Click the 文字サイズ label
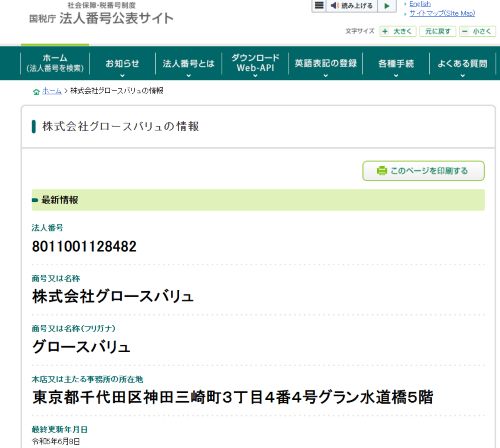The image size is (500, 448). tap(360, 31)
